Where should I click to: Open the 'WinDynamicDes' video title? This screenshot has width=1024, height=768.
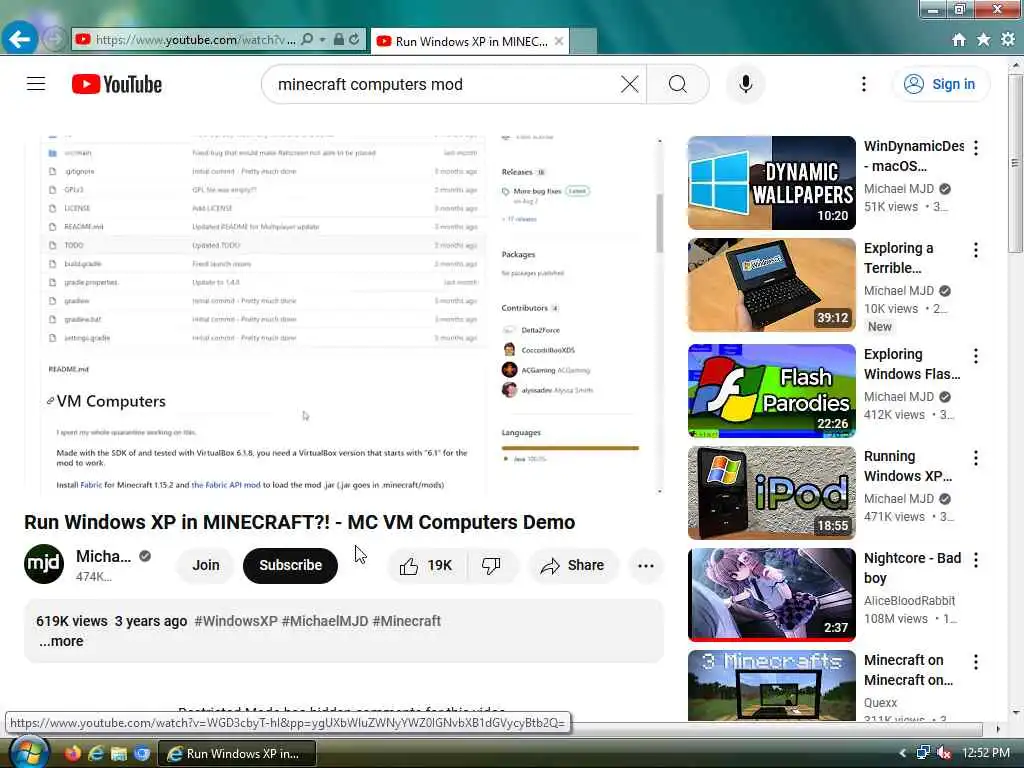click(x=914, y=156)
